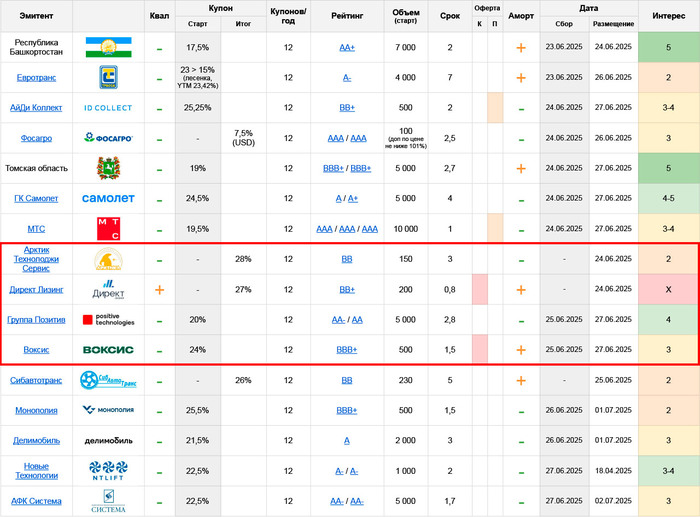Click the 7,5% (USD) coupon cell

click(243, 138)
